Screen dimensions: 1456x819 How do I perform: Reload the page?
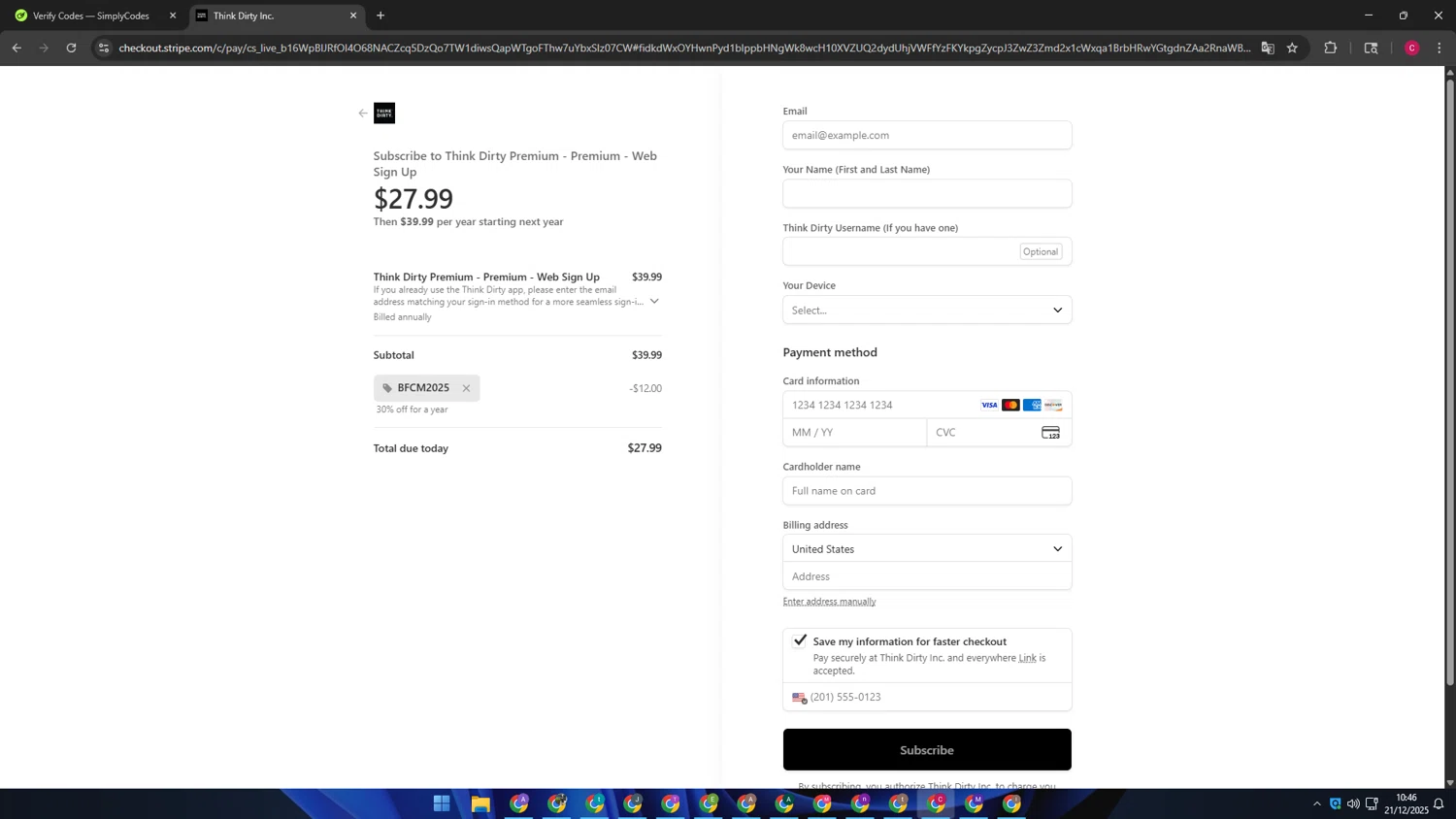point(71,48)
